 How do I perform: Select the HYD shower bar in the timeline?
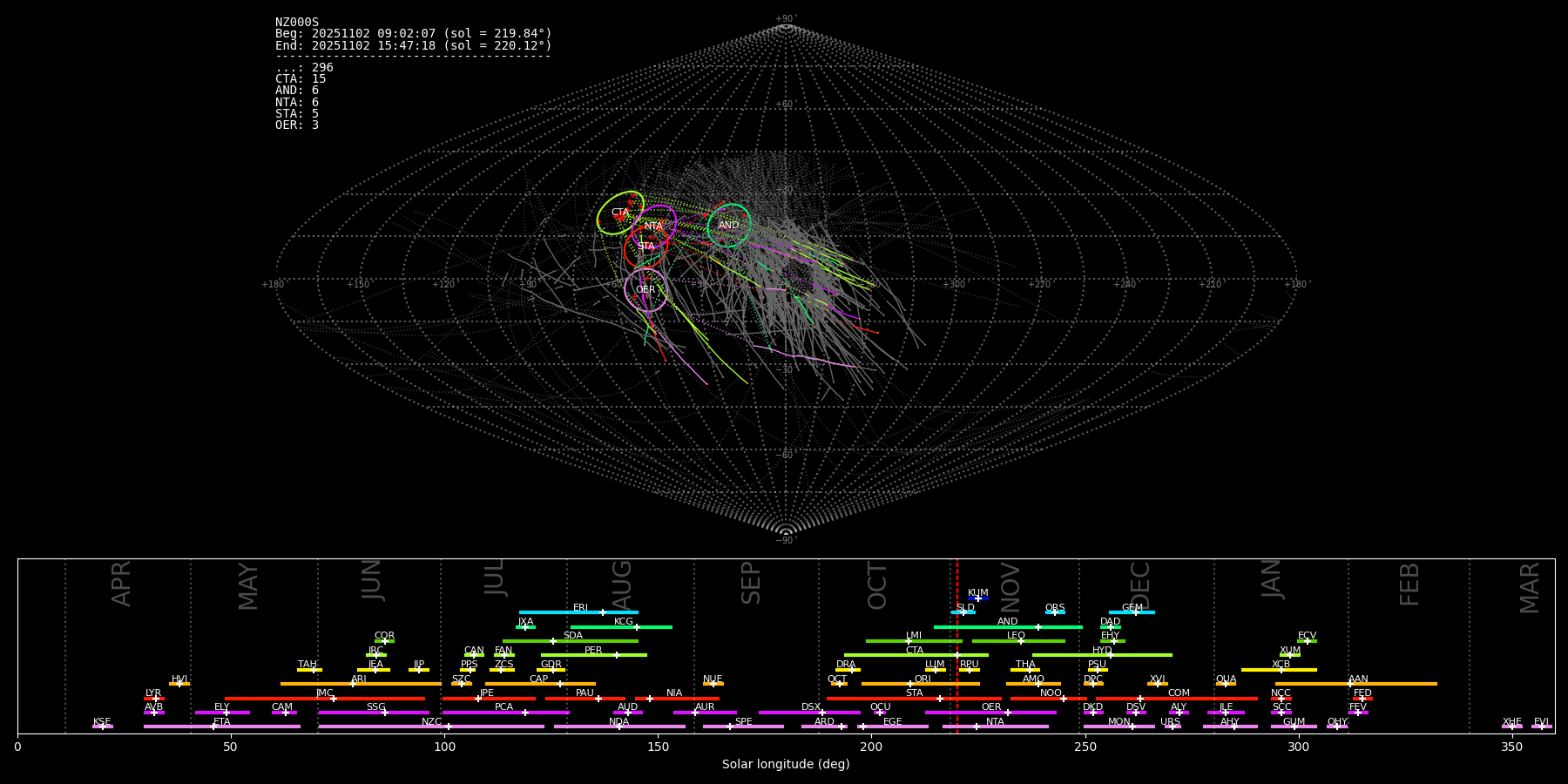pyautogui.click(x=1102, y=655)
